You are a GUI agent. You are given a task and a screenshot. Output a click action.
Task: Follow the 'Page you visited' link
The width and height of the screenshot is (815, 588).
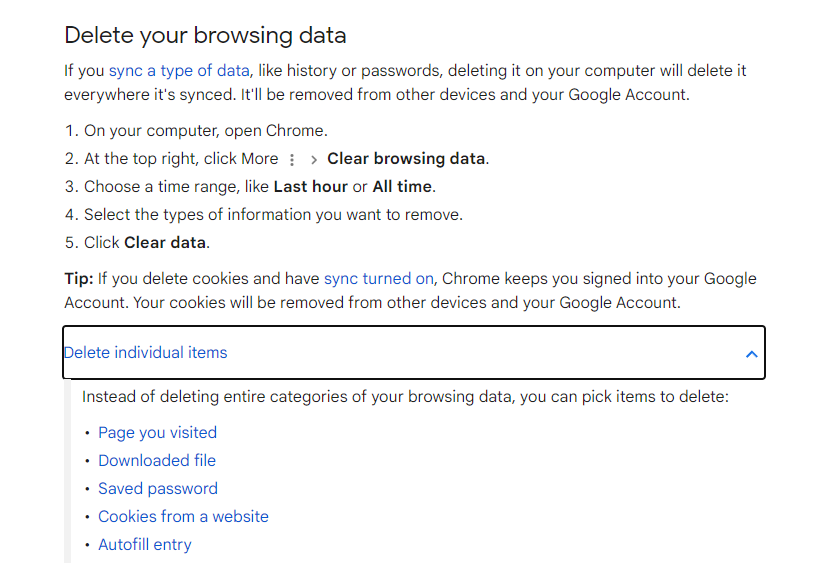click(157, 433)
